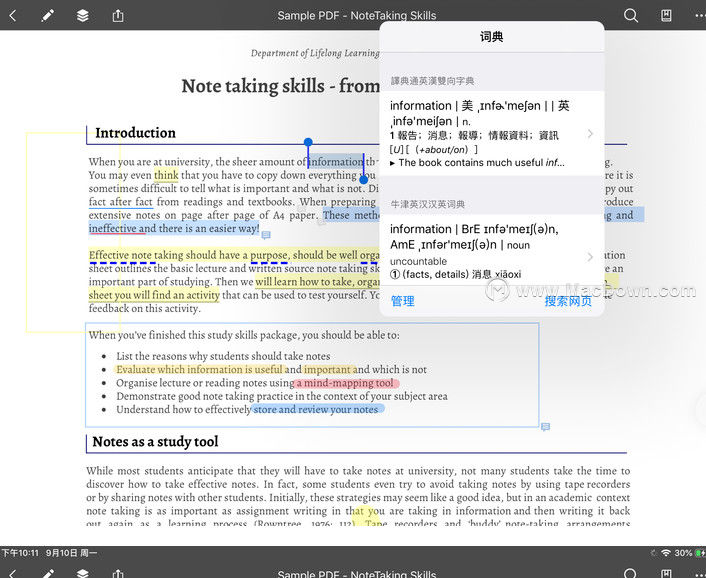Click the bullet 'List the reasons why students should take notes'

pos(223,356)
